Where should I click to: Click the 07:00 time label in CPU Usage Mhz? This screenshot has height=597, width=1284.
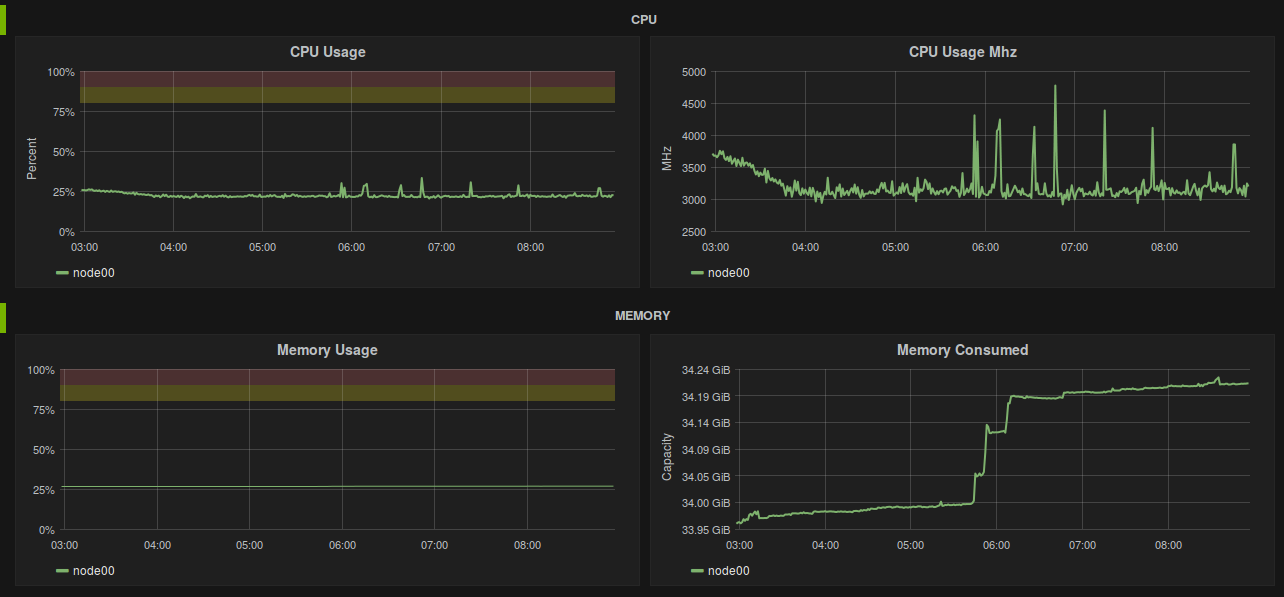(x=1075, y=247)
